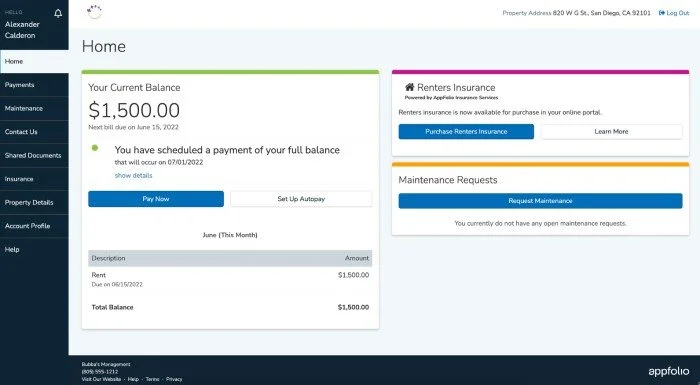The image size is (700, 385).
Task: Open Help from the sidebar
Action: pos(34,250)
